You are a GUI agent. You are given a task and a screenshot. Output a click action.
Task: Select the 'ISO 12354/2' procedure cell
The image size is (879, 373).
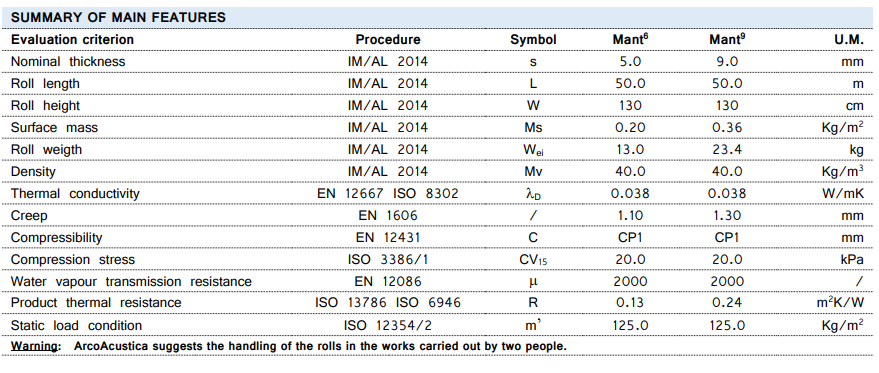click(388, 326)
